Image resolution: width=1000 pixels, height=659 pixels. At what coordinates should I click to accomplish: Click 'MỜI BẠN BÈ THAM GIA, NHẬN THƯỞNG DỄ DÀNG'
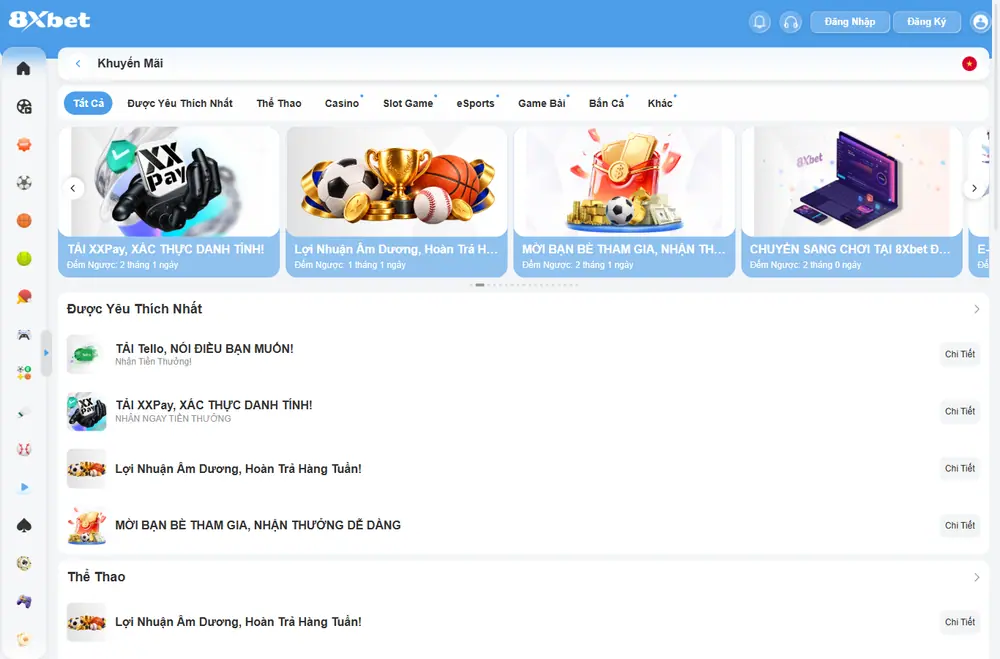coord(258,525)
